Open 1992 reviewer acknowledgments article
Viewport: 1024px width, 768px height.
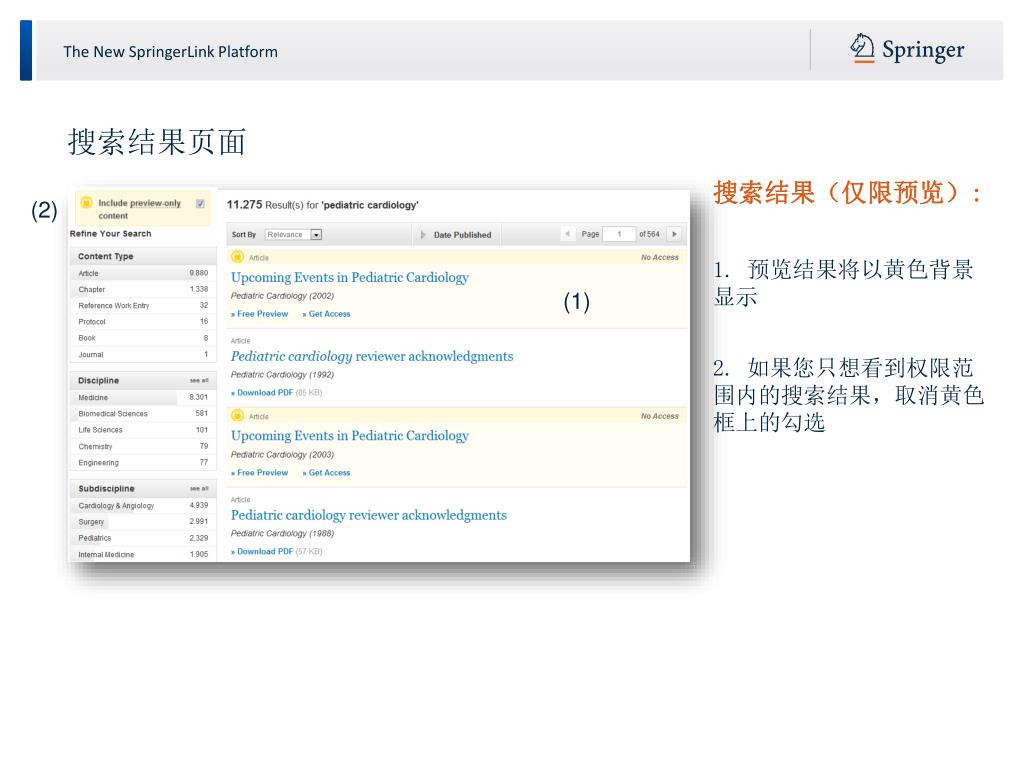[372, 357]
